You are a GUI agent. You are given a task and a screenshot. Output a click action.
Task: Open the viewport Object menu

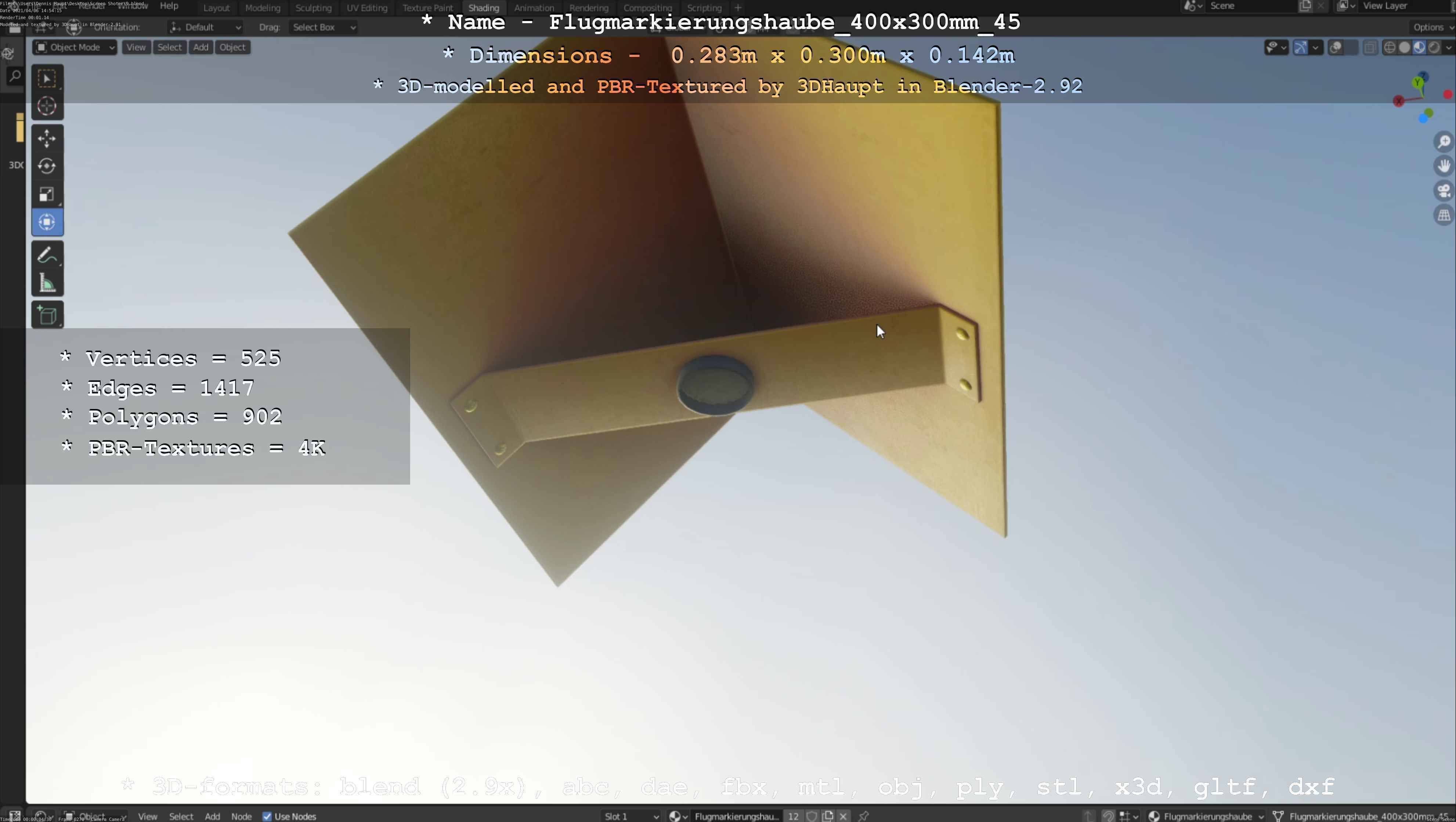click(232, 47)
